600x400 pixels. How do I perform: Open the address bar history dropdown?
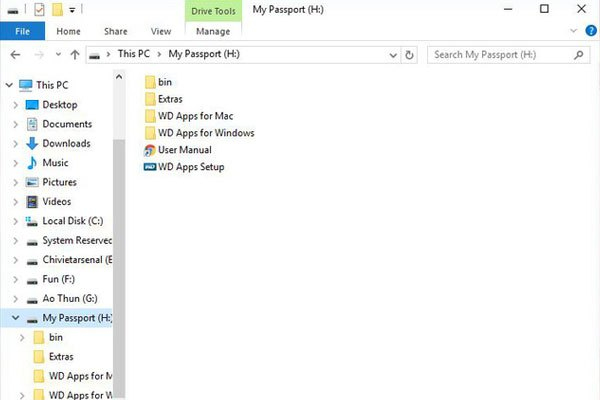click(393, 56)
